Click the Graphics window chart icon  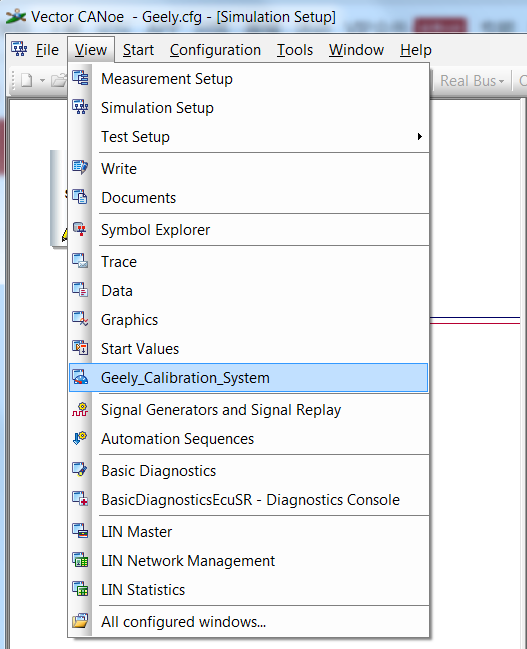coord(80,319)
